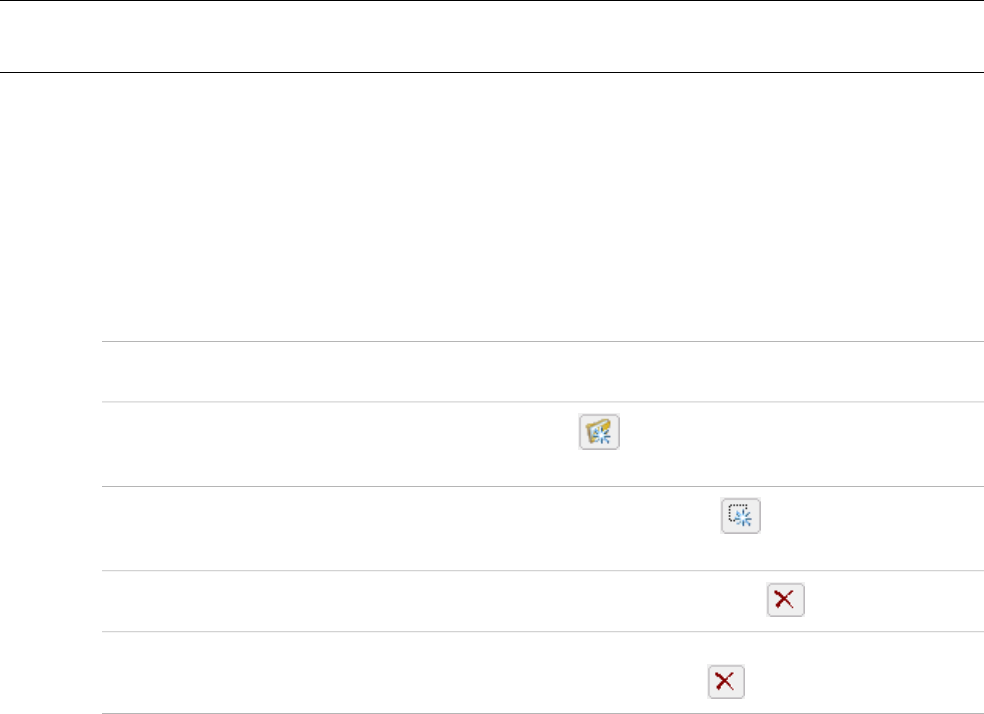Hit the upper red cross button

point(786,600)
